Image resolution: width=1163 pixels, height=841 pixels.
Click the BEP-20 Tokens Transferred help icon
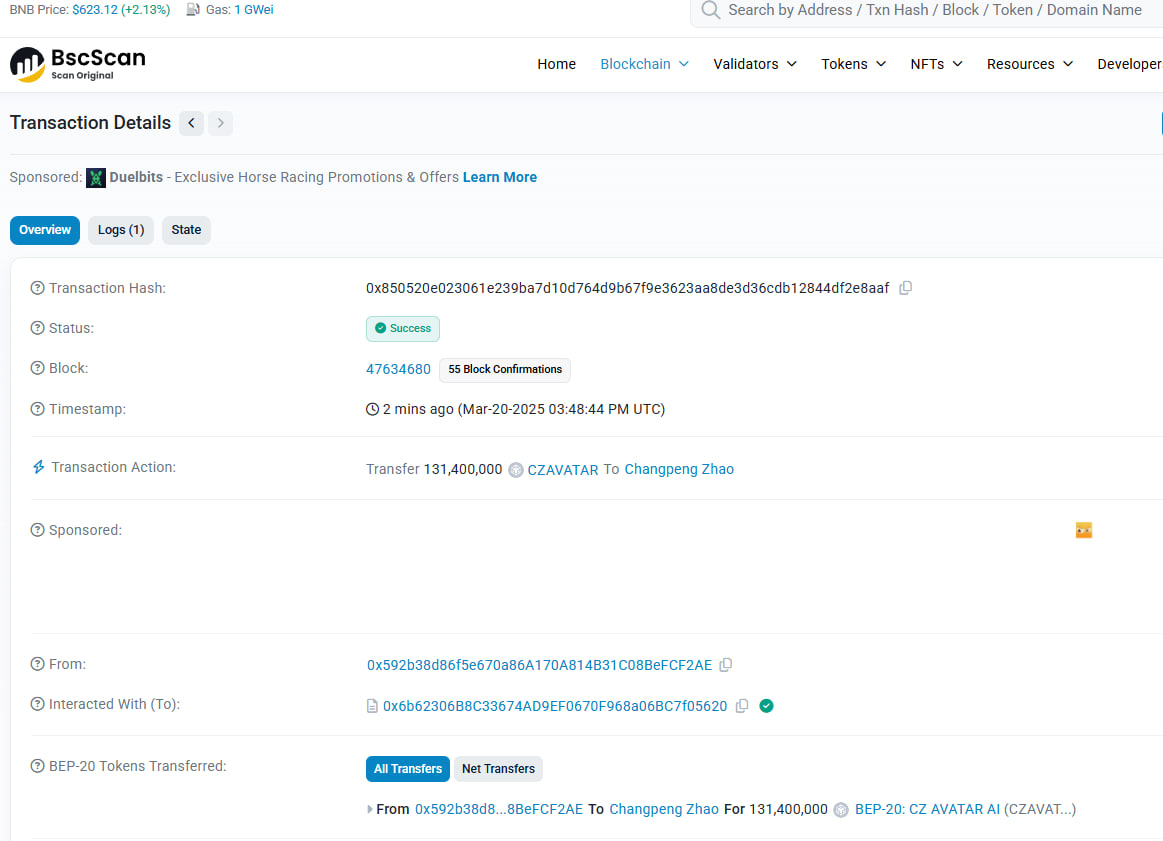(x=37, y=765)
